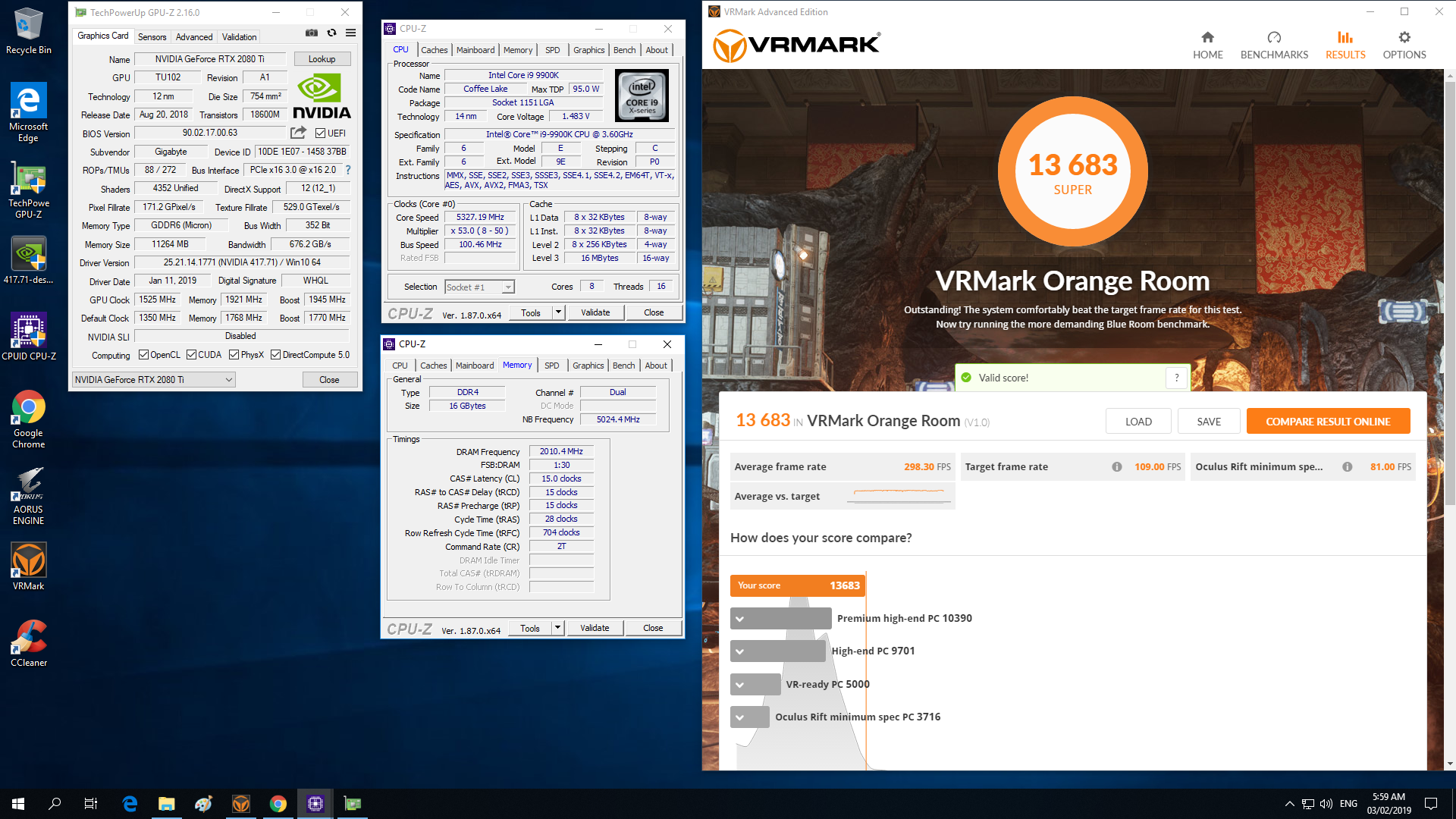Viewport: 1456px width, 819px height.
Task: Switch to the Sensors tab in GPU-Z
Action: (x=152, y=37)
